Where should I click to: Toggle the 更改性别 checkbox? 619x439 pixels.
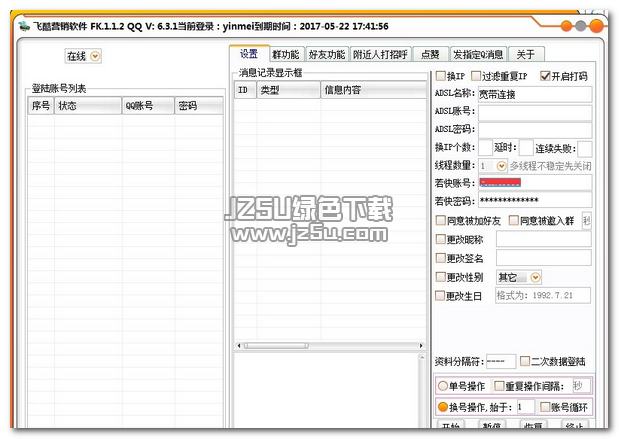coord(440,277)
